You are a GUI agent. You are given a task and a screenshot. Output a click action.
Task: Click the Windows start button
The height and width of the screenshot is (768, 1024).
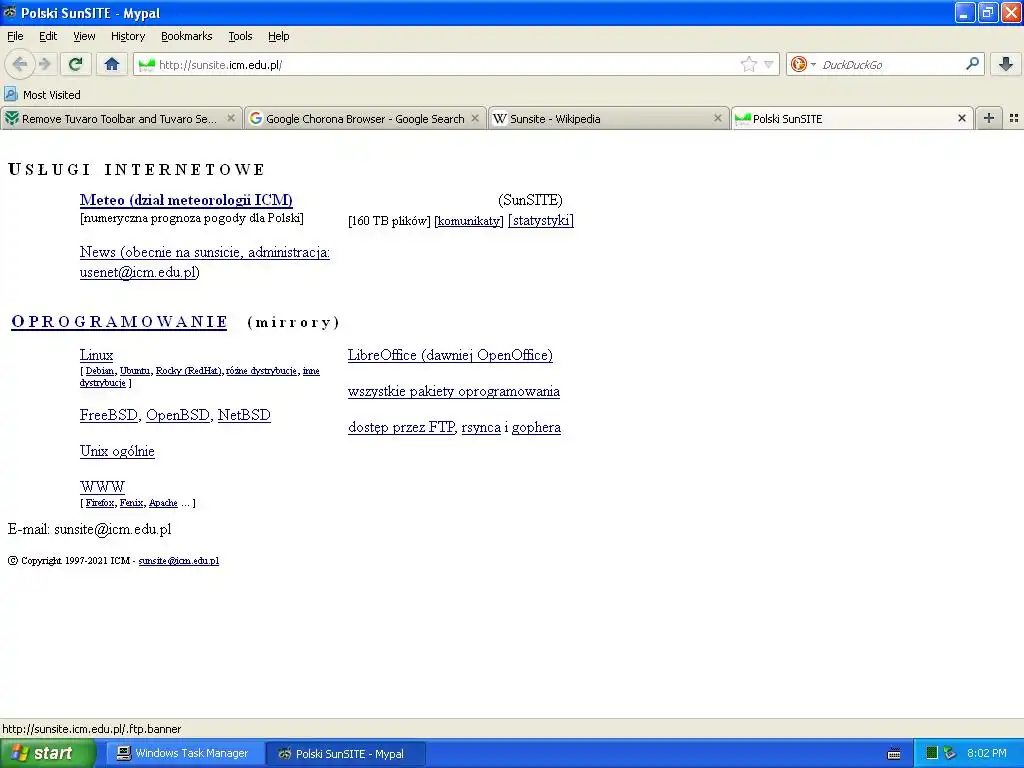[48, 753]
